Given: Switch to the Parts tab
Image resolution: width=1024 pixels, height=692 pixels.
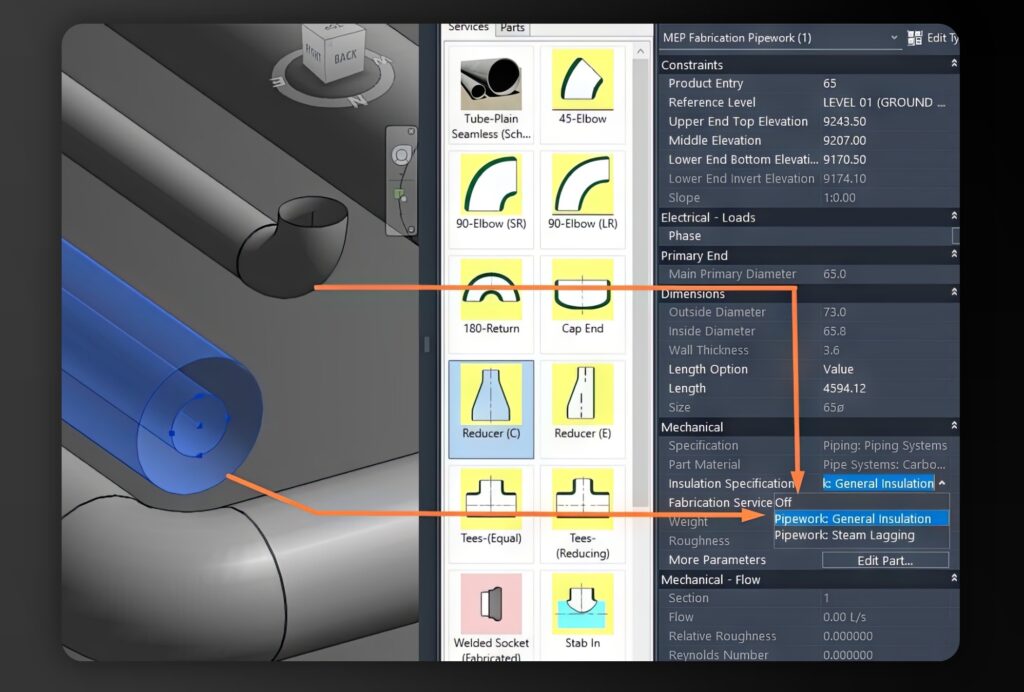Looking at the screenshot, I should 513,28.
